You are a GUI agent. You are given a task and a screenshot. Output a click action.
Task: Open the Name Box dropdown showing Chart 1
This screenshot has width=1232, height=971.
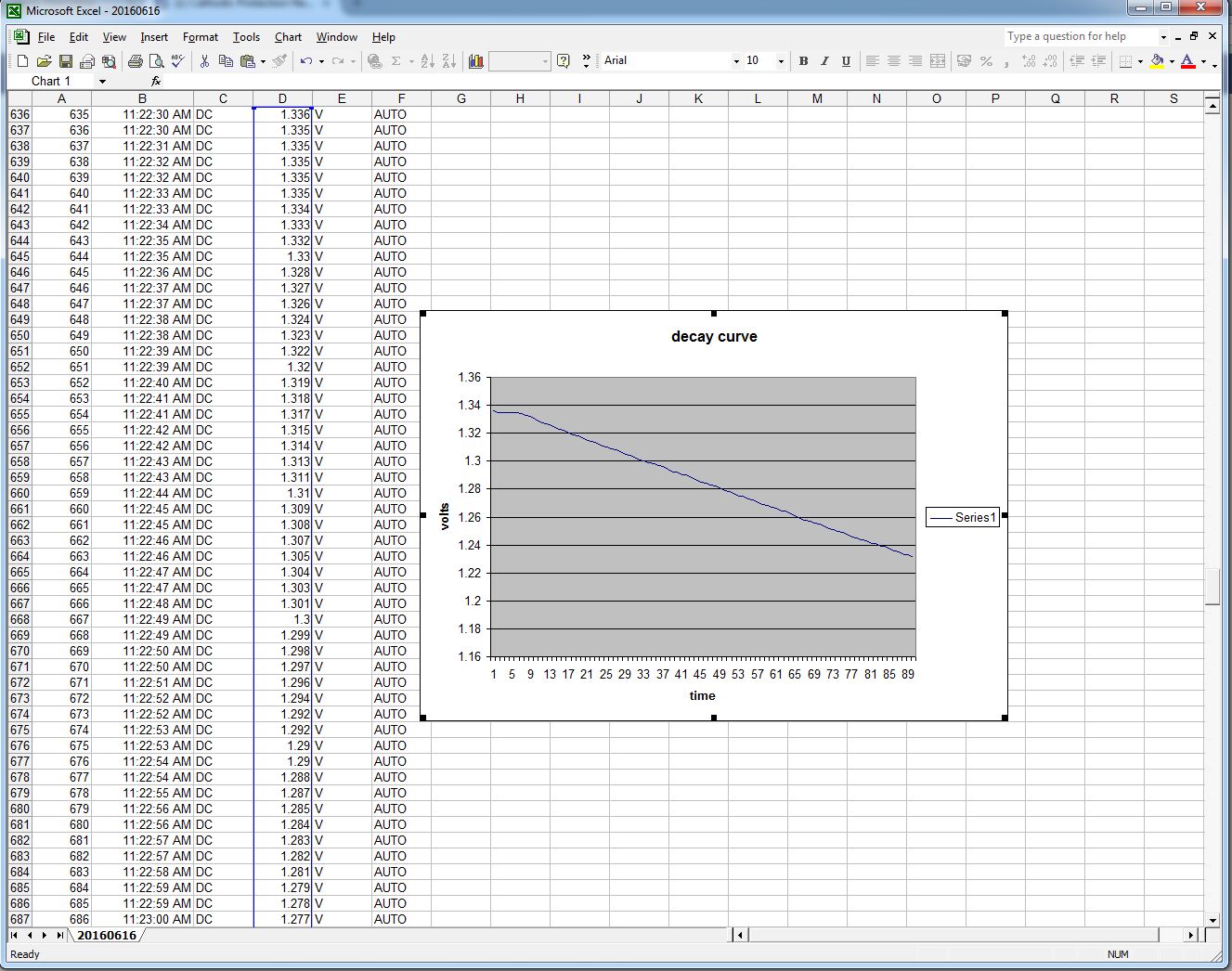102,82
